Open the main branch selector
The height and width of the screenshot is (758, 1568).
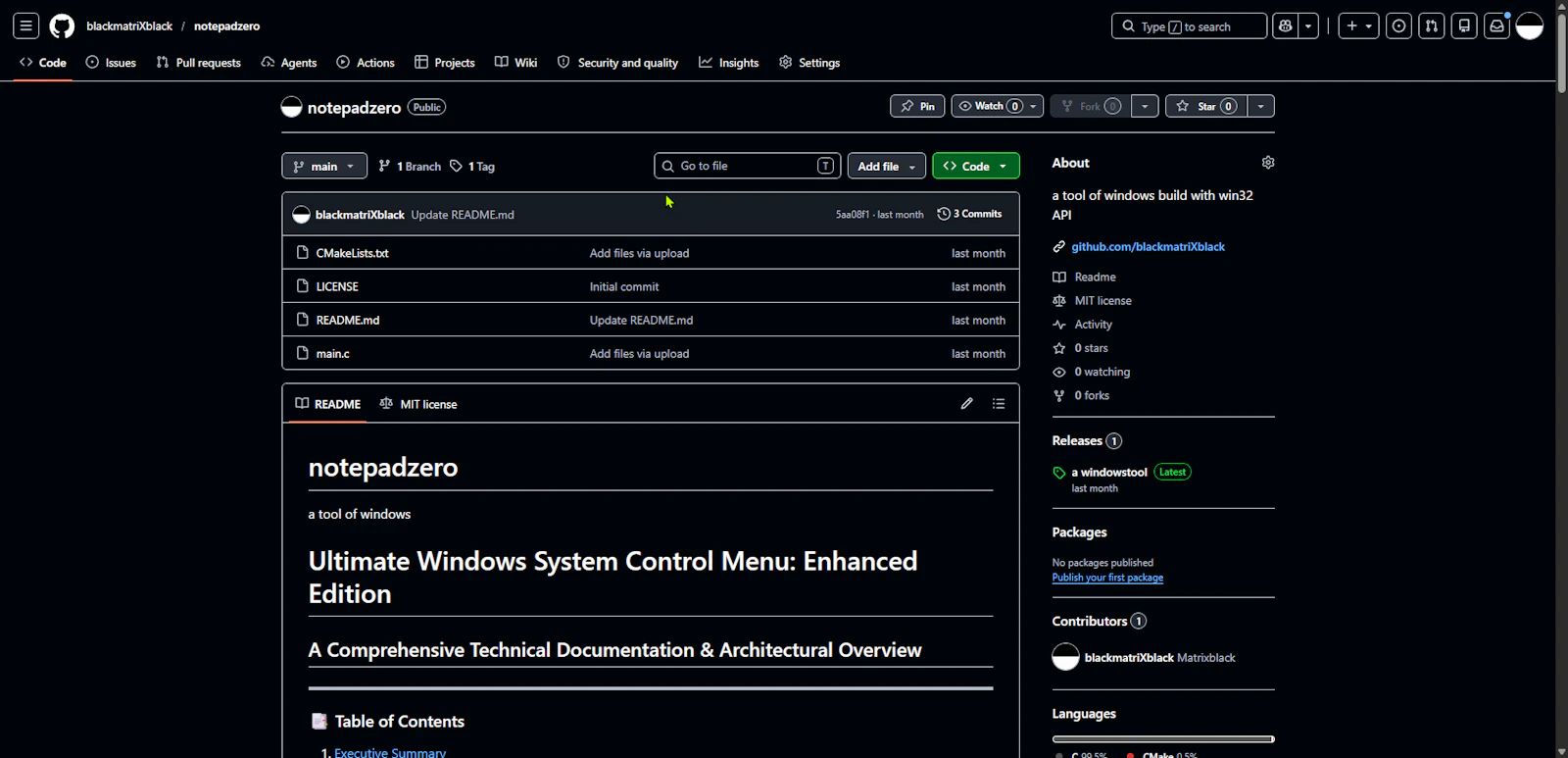tap(324, 167)
